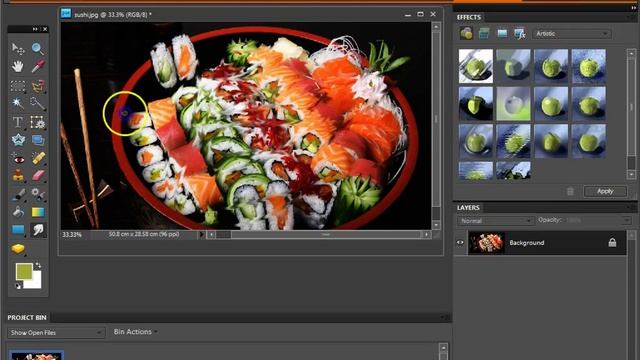The image size is (640, 360).
Task: Open document info arrow in status bar
Action: [x=201, y=235]
